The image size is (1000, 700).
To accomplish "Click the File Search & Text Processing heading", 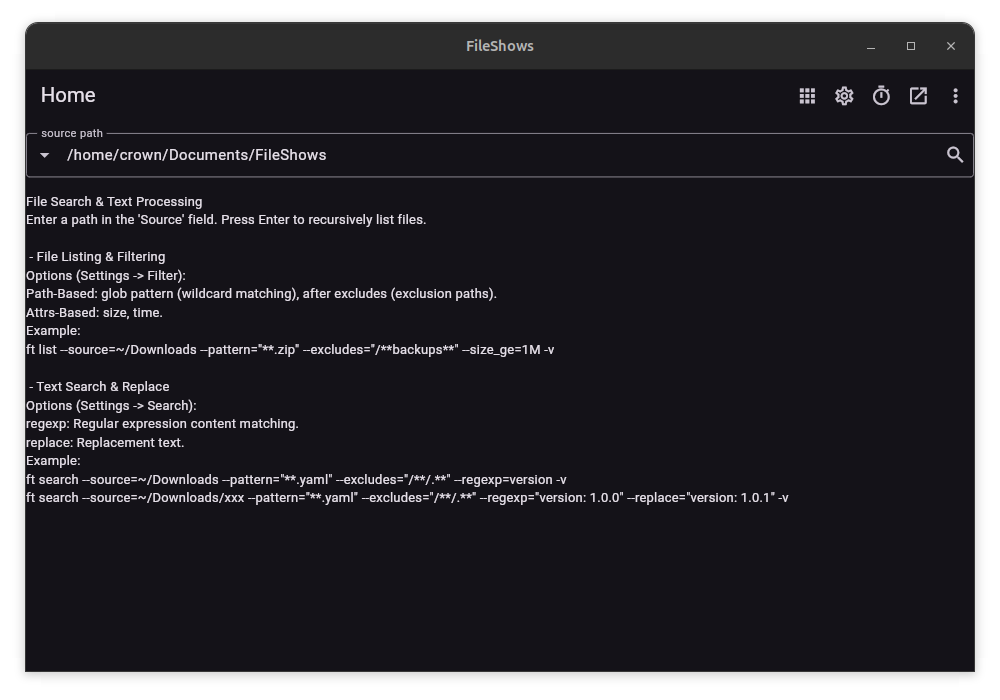I will pos(114,201).
